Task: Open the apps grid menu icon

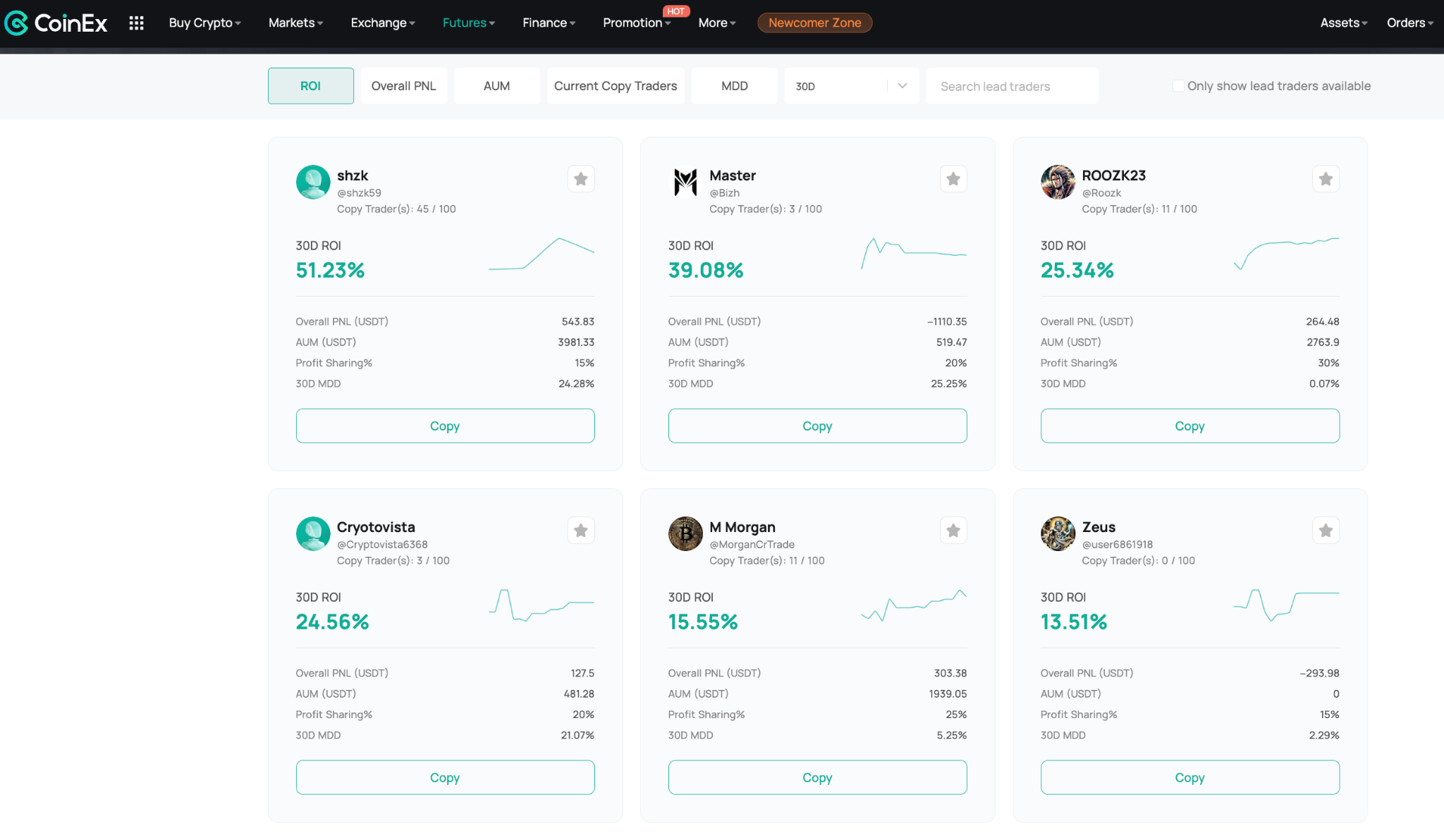Action: [136, 23]
